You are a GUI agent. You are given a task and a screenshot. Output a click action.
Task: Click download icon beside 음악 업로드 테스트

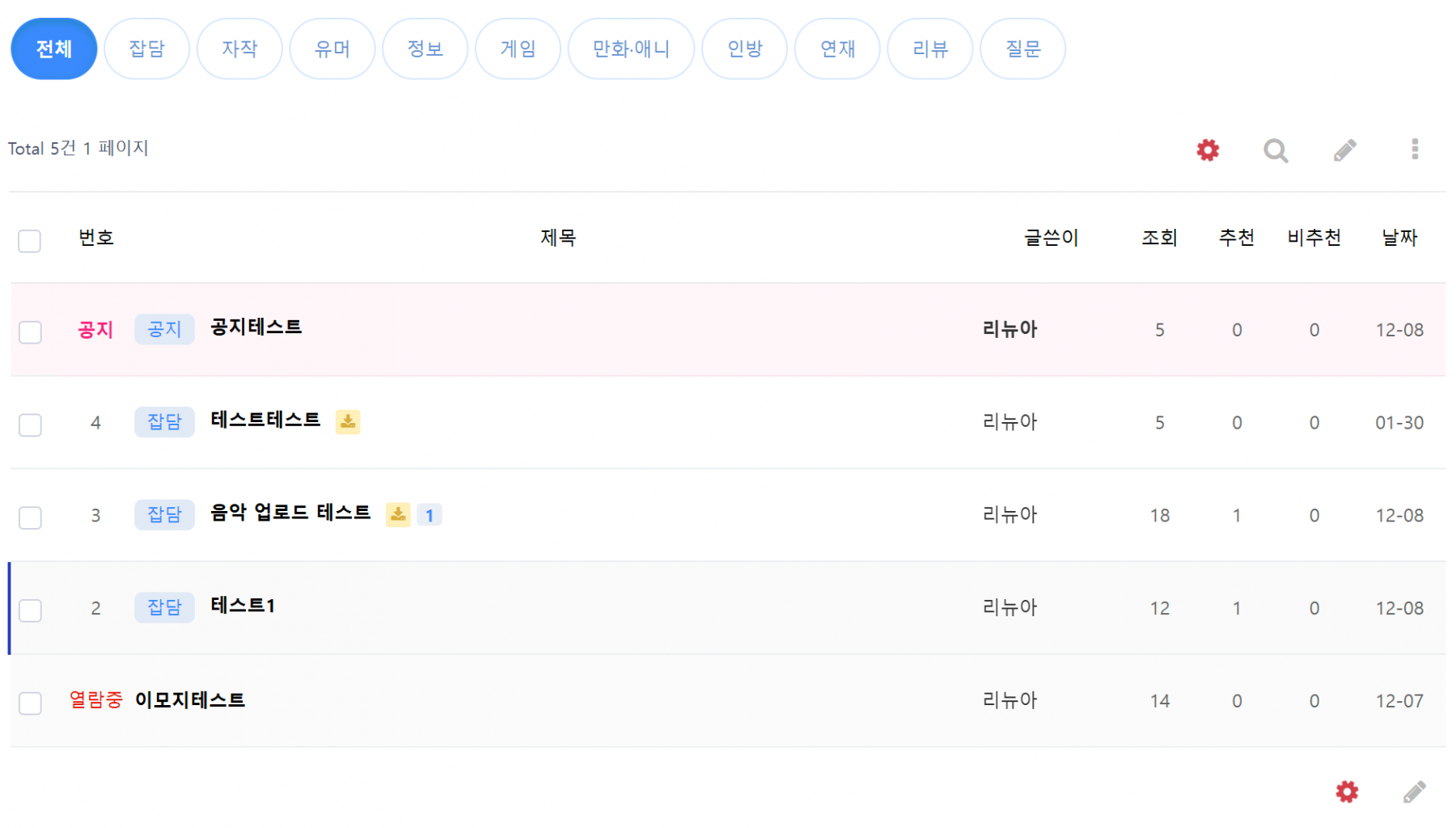coord(398,514)
